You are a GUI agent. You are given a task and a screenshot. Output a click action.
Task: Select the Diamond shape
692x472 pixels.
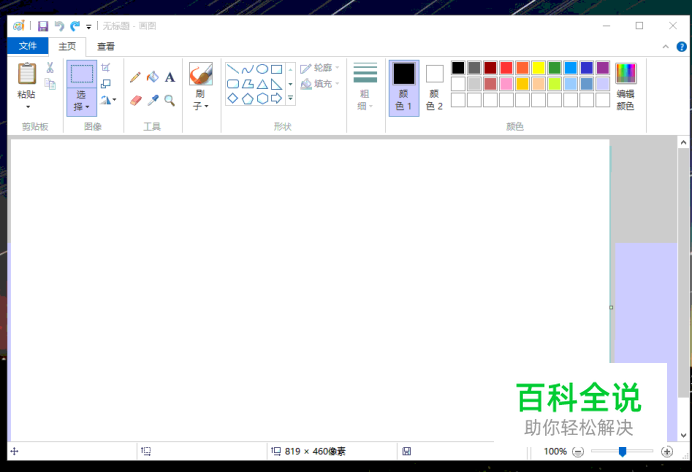coord(233,98)
